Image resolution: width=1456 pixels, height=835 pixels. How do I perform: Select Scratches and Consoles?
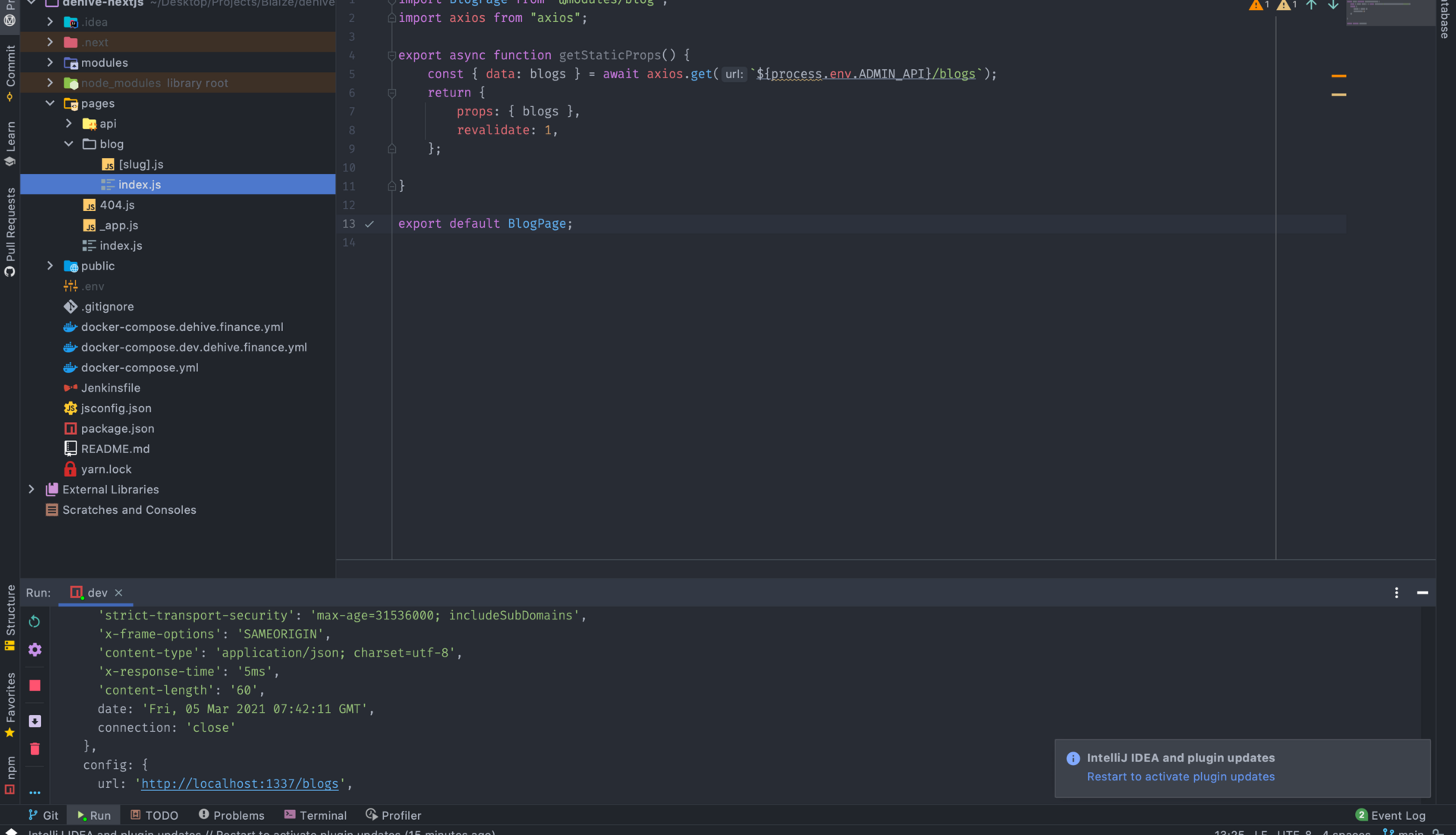click(129, 510)
